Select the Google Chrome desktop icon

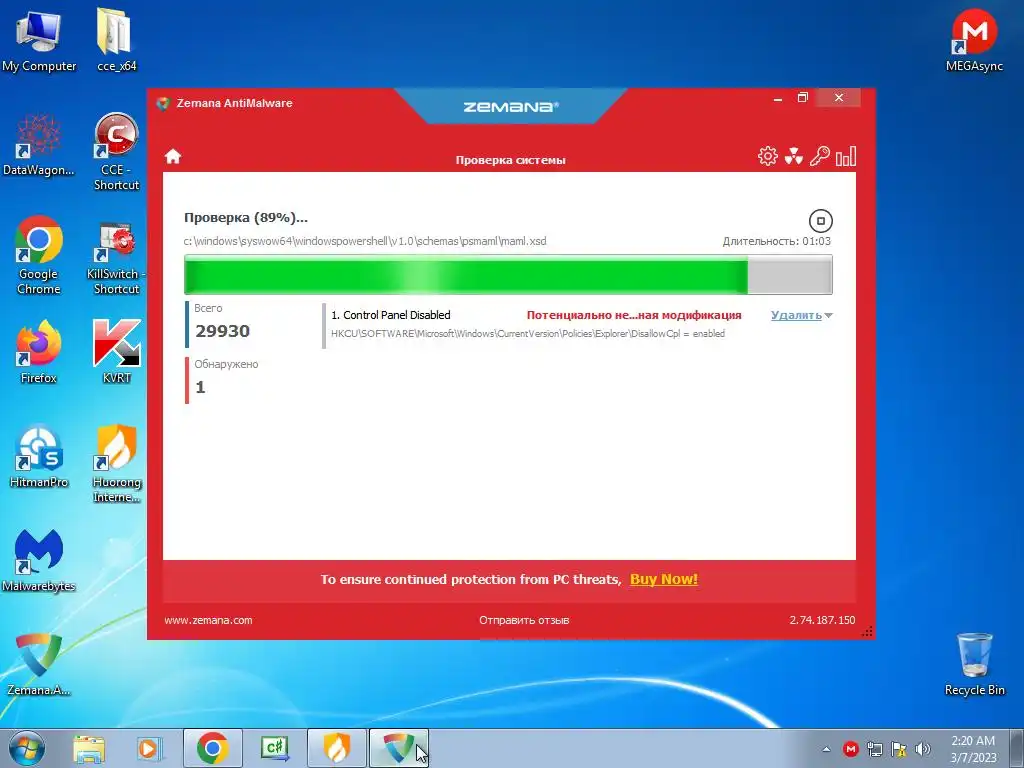(39, 255)
